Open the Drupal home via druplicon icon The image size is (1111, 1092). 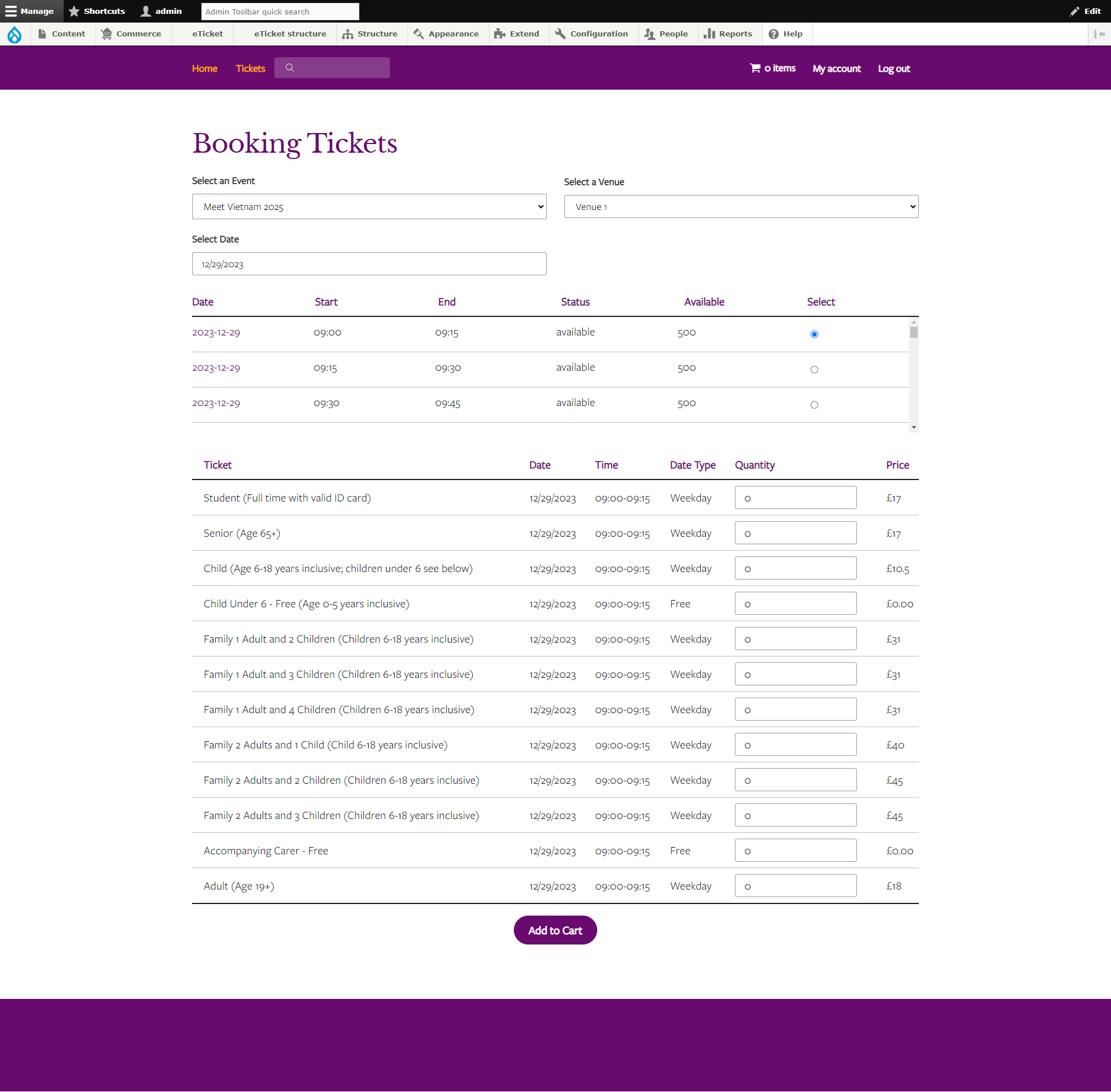[14, 34]
